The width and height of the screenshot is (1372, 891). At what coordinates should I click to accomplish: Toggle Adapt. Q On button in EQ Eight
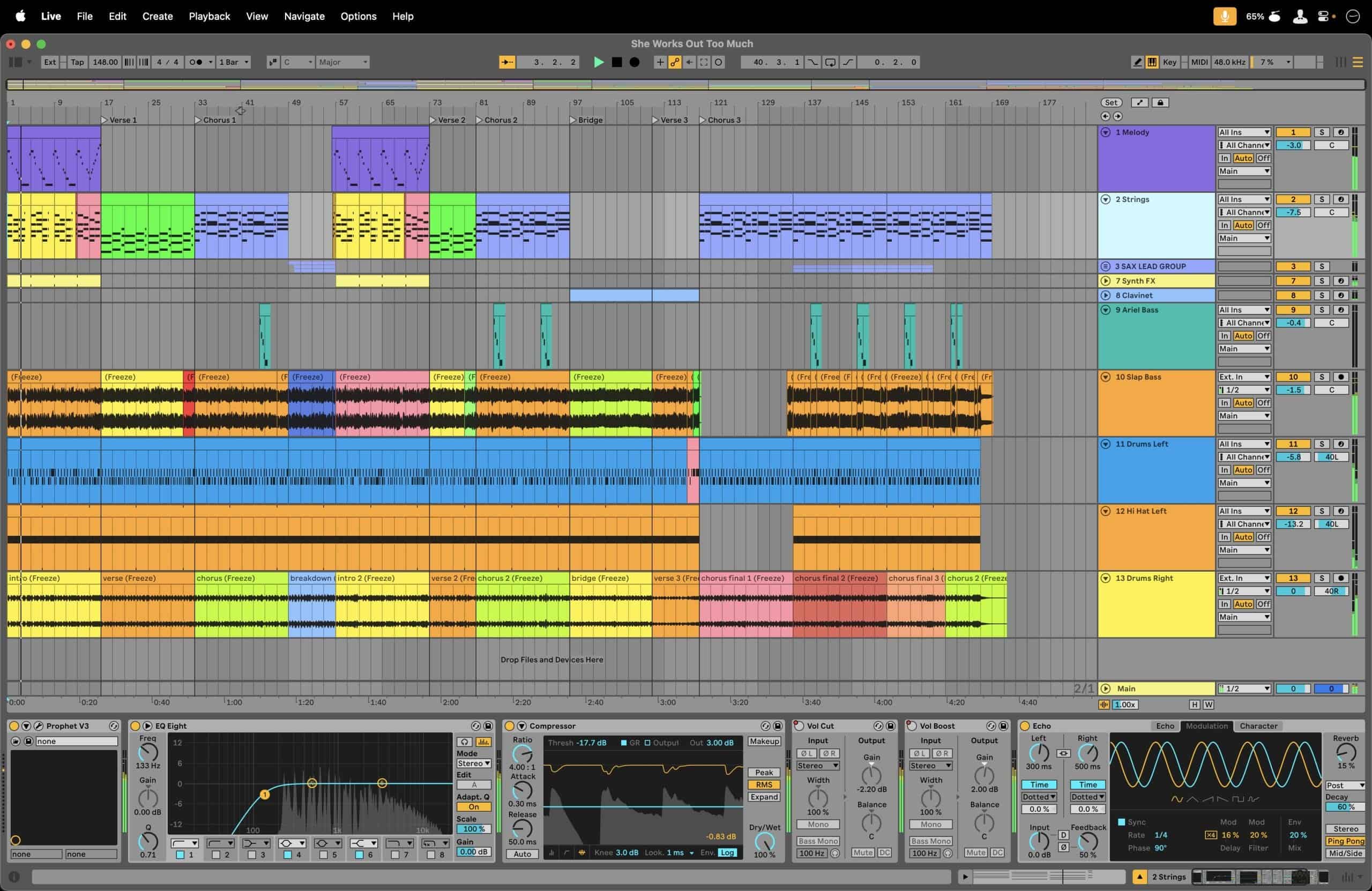pyautogui.click(x=474, y=807)
